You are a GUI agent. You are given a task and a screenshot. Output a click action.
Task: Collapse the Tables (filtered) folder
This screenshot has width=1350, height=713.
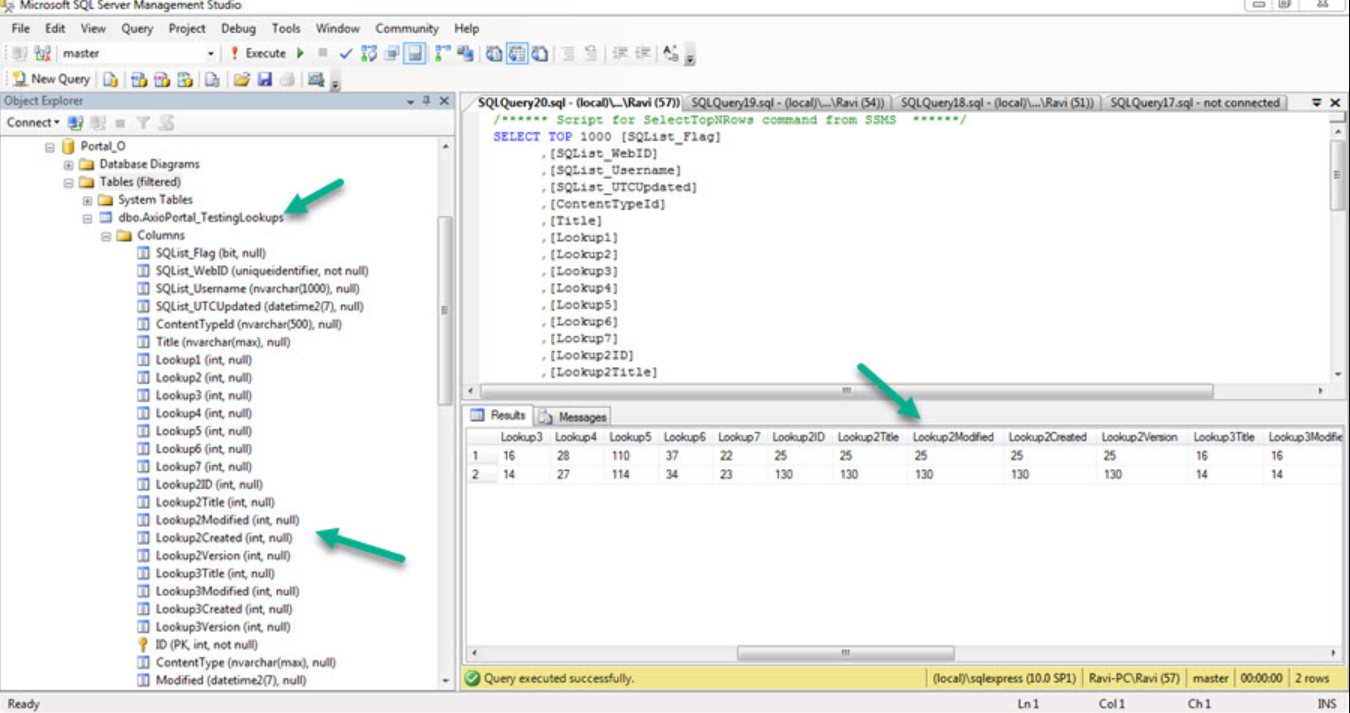68,182
